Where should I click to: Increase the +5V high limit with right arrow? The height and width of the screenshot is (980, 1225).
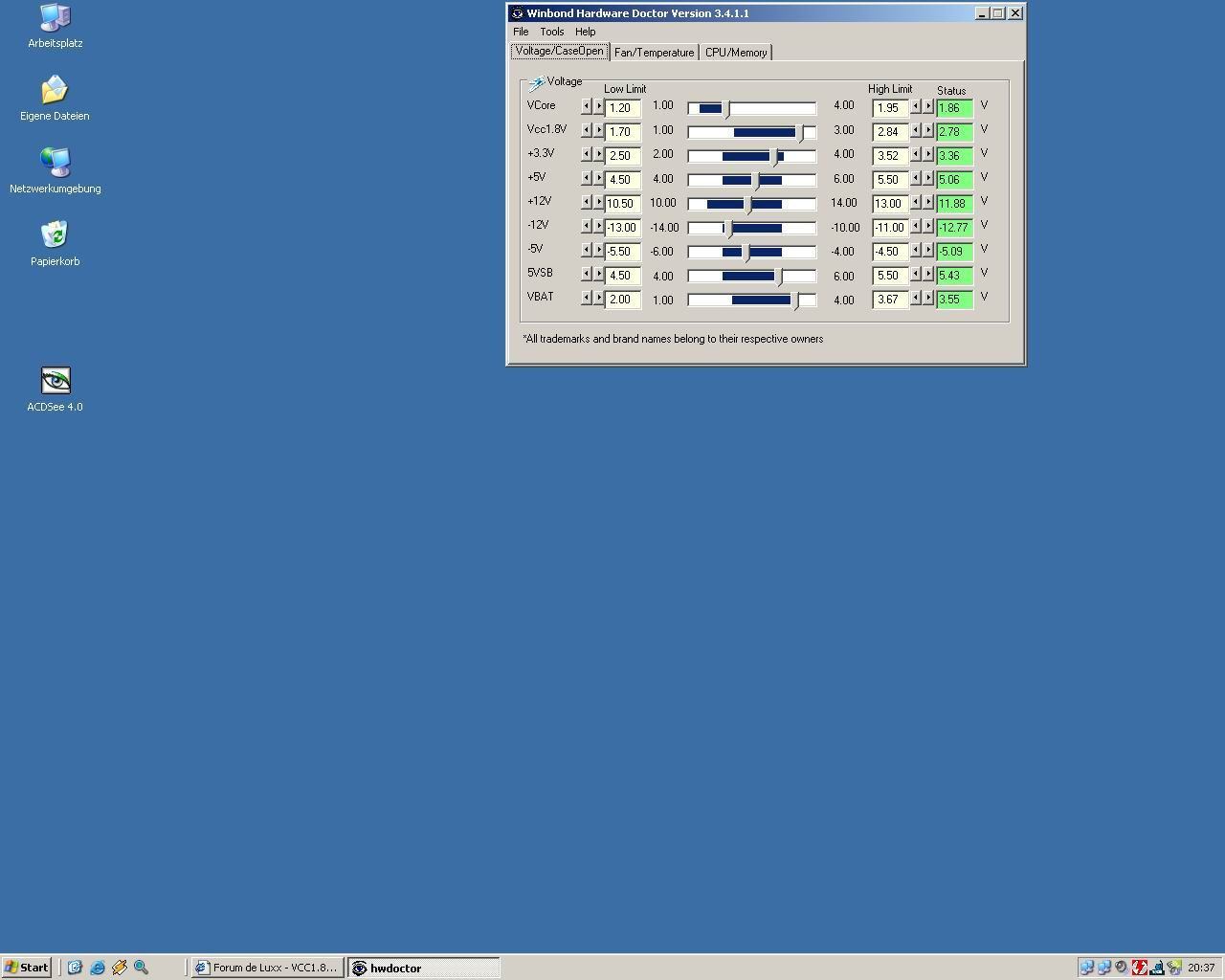click(927, 178)
